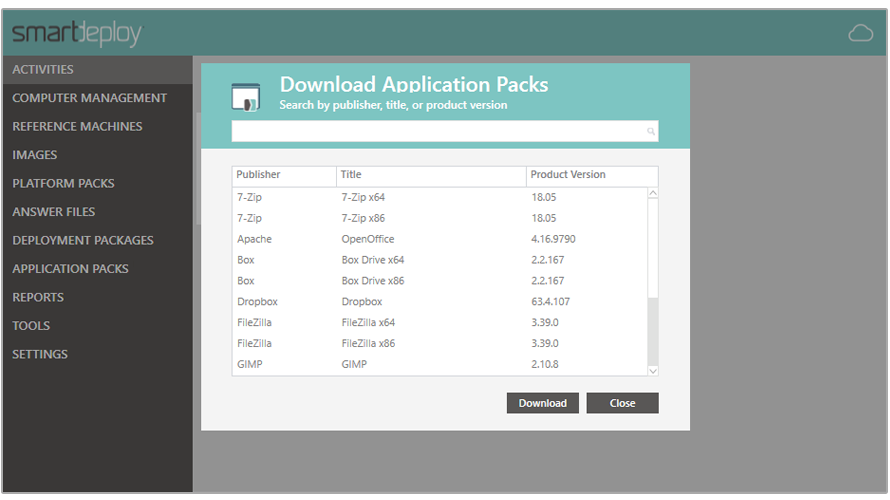
Task: Go to Reference Machines
Action: [x=97, y=126]
